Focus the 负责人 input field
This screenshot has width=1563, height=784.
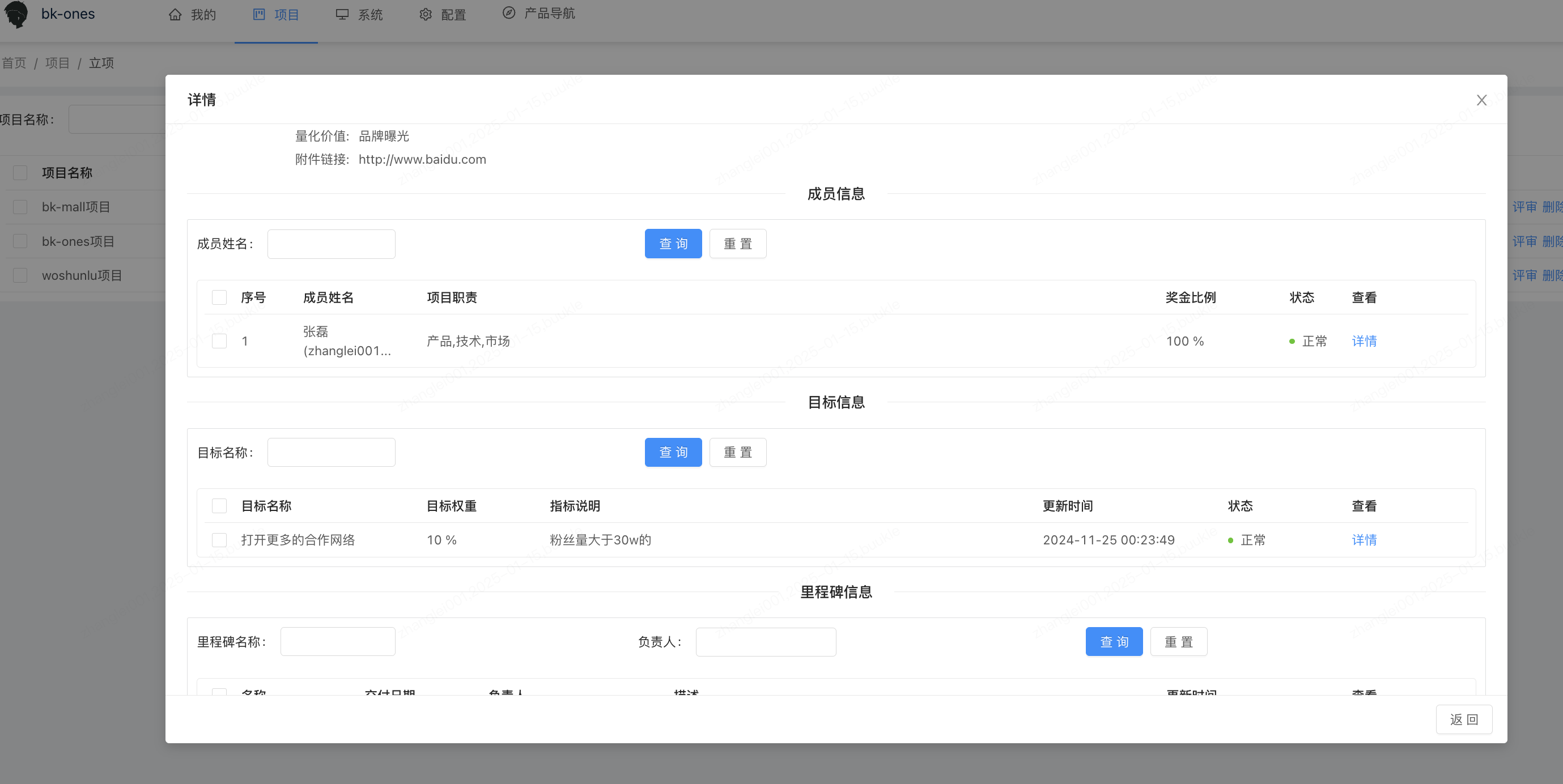(766, 641)
